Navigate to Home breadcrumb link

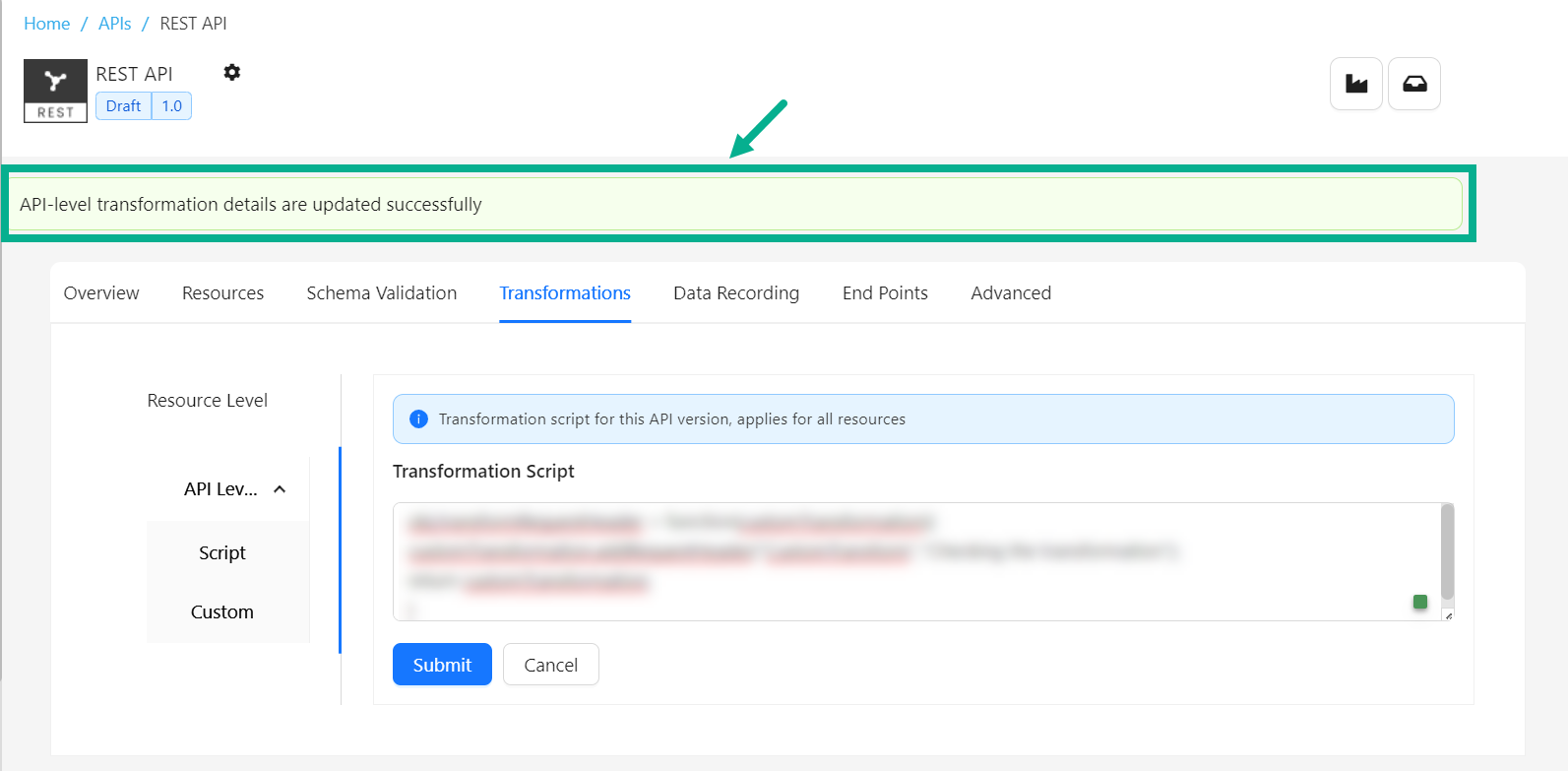pos(46,24)
